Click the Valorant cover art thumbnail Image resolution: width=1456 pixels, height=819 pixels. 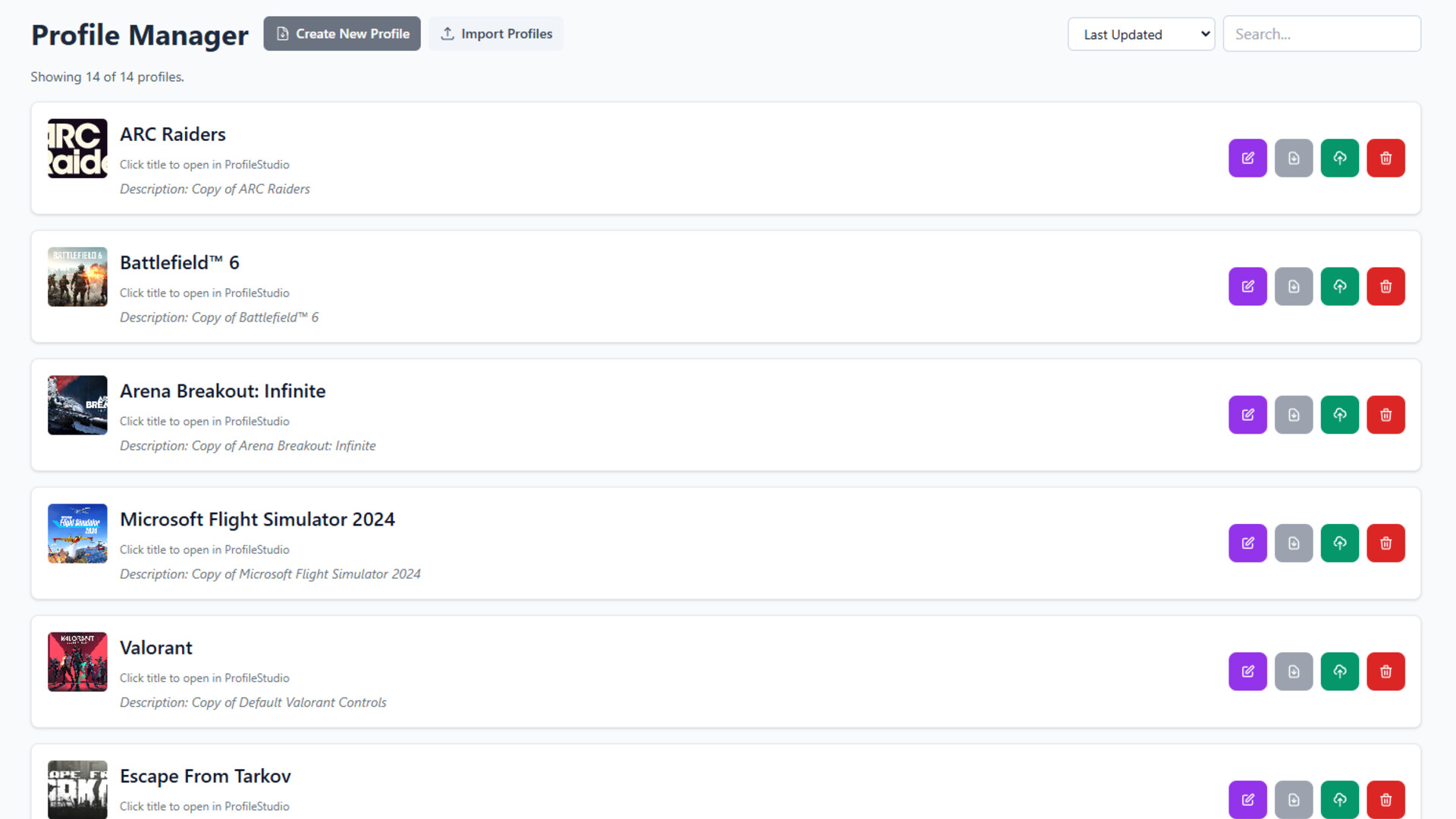tap(77, 661)
